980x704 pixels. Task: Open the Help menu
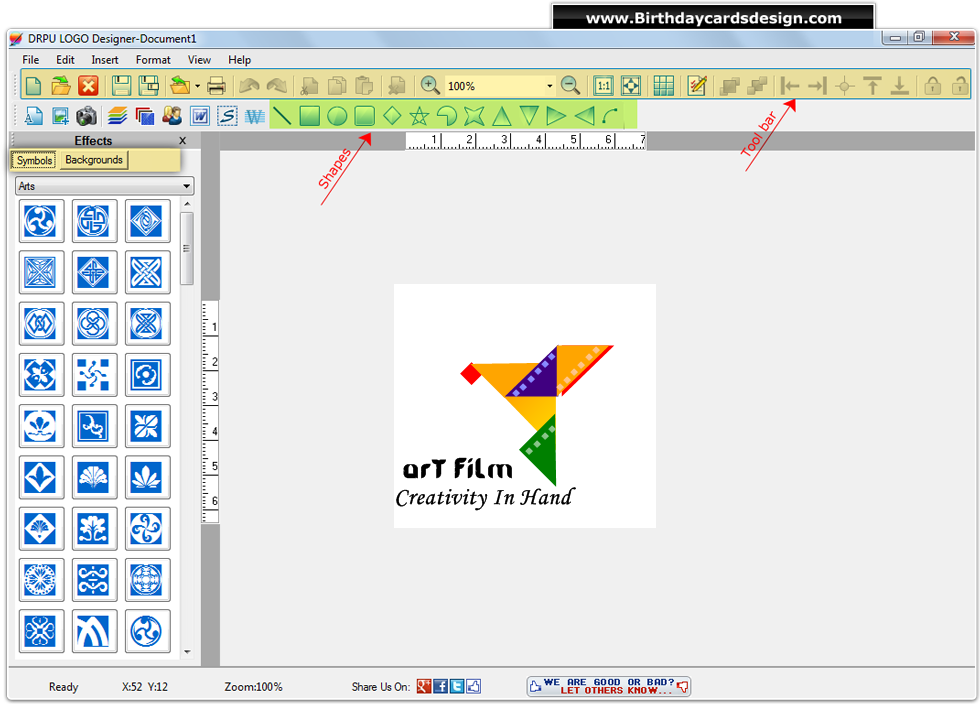coord(239,59)
